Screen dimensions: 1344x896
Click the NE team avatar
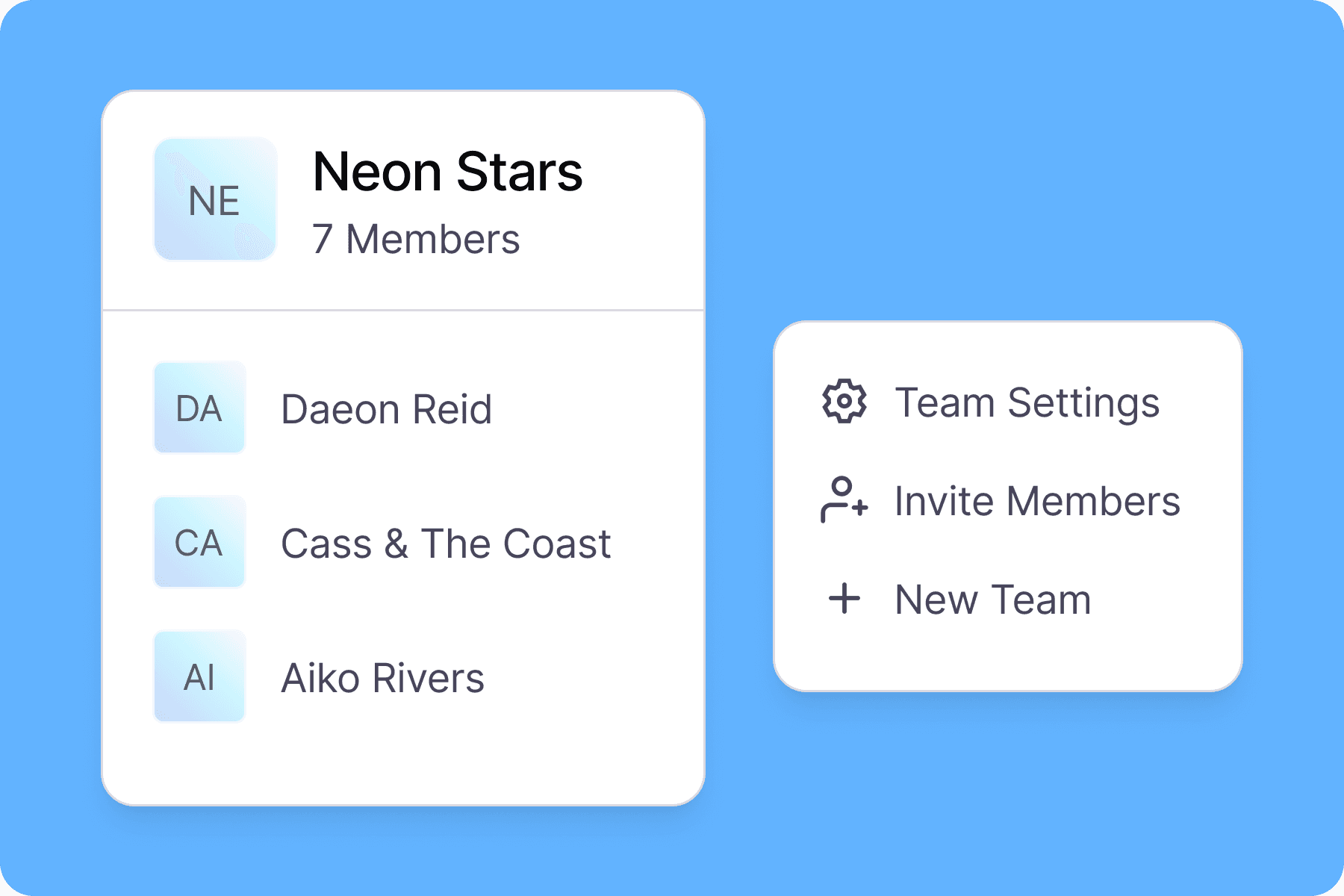[215, 199]
